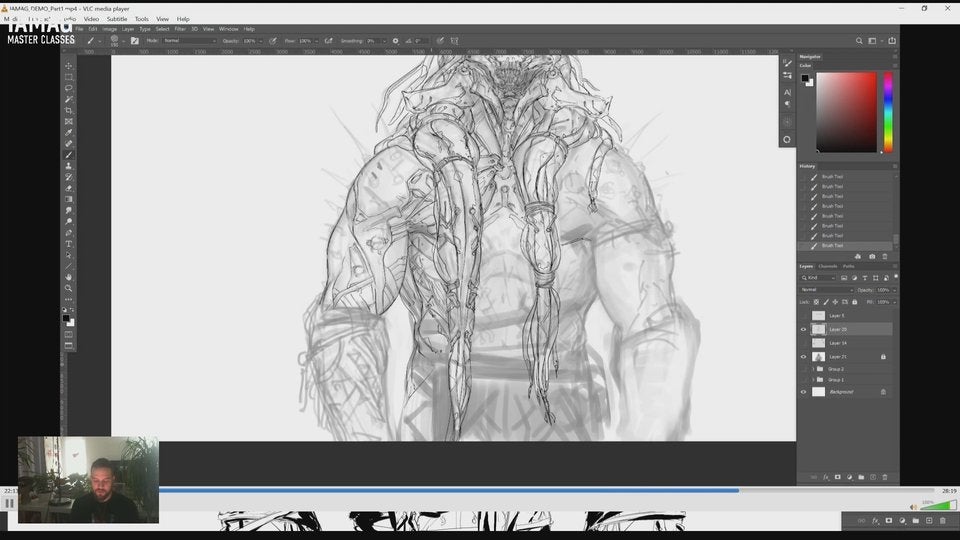The height and width of the screenshot is (540, 960).
Task: Click the VLC playback progress bar
Action: pyautogui.click(x=546, y=490)
